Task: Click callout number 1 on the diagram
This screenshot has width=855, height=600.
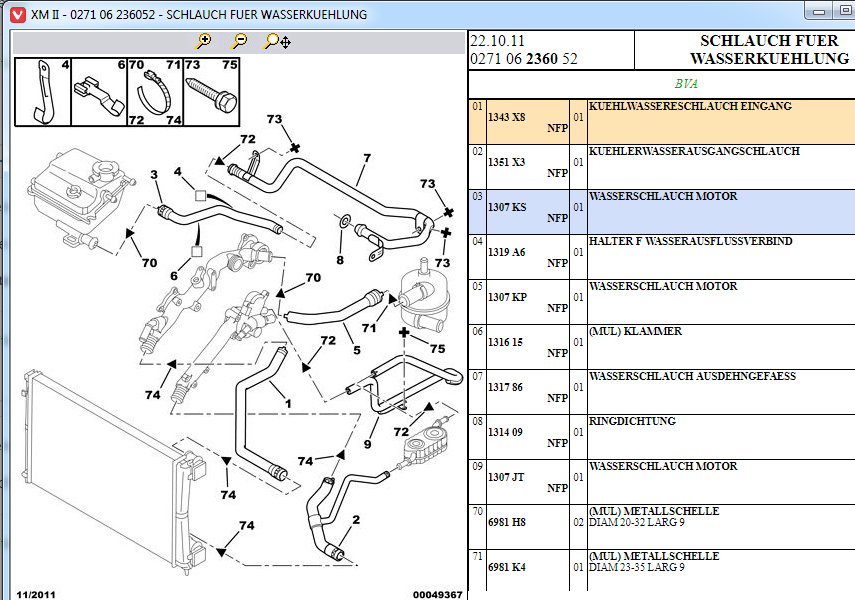Action: 288,404
